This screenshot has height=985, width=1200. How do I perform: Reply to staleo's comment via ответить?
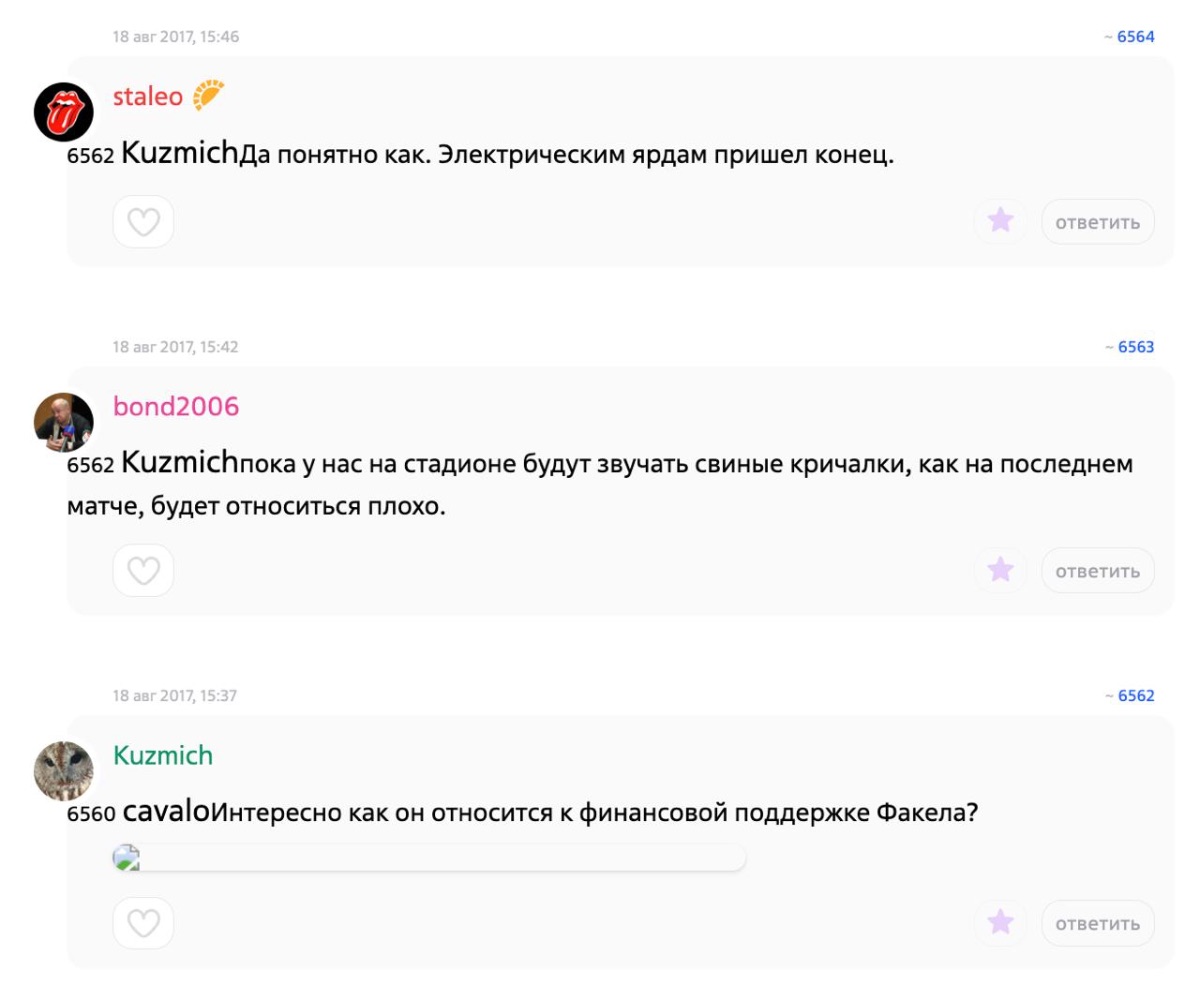coord(1097,222)
